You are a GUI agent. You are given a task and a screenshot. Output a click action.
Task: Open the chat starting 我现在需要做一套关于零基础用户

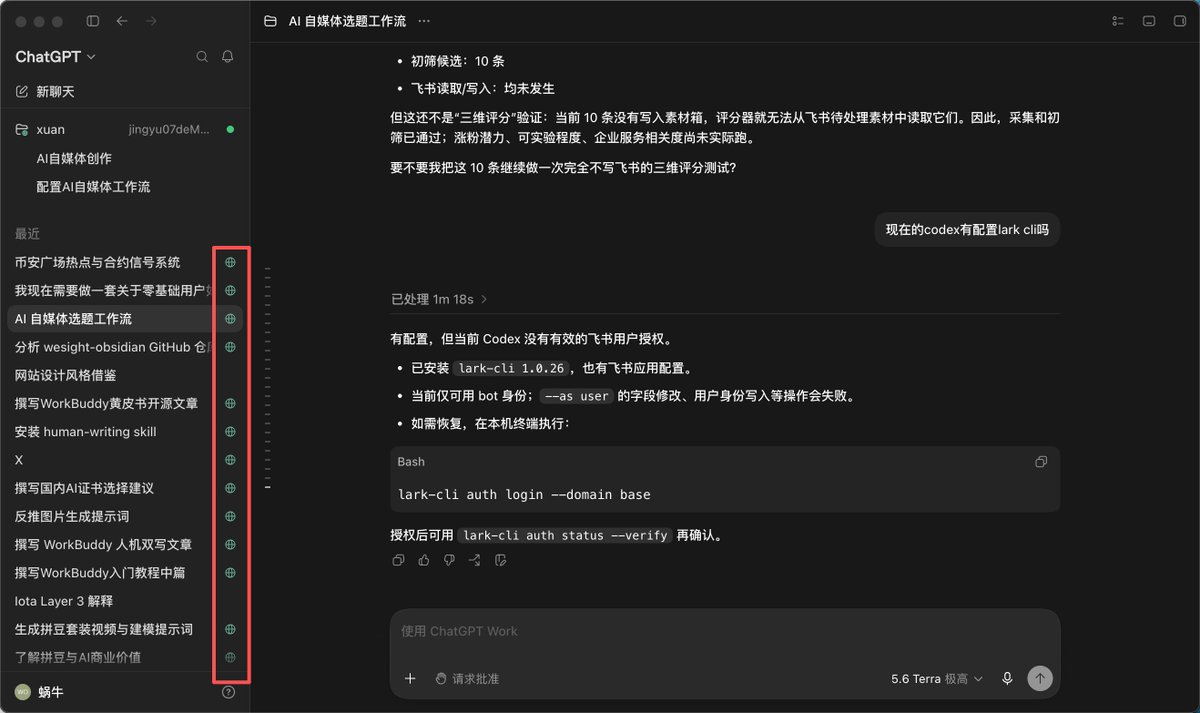112,290
